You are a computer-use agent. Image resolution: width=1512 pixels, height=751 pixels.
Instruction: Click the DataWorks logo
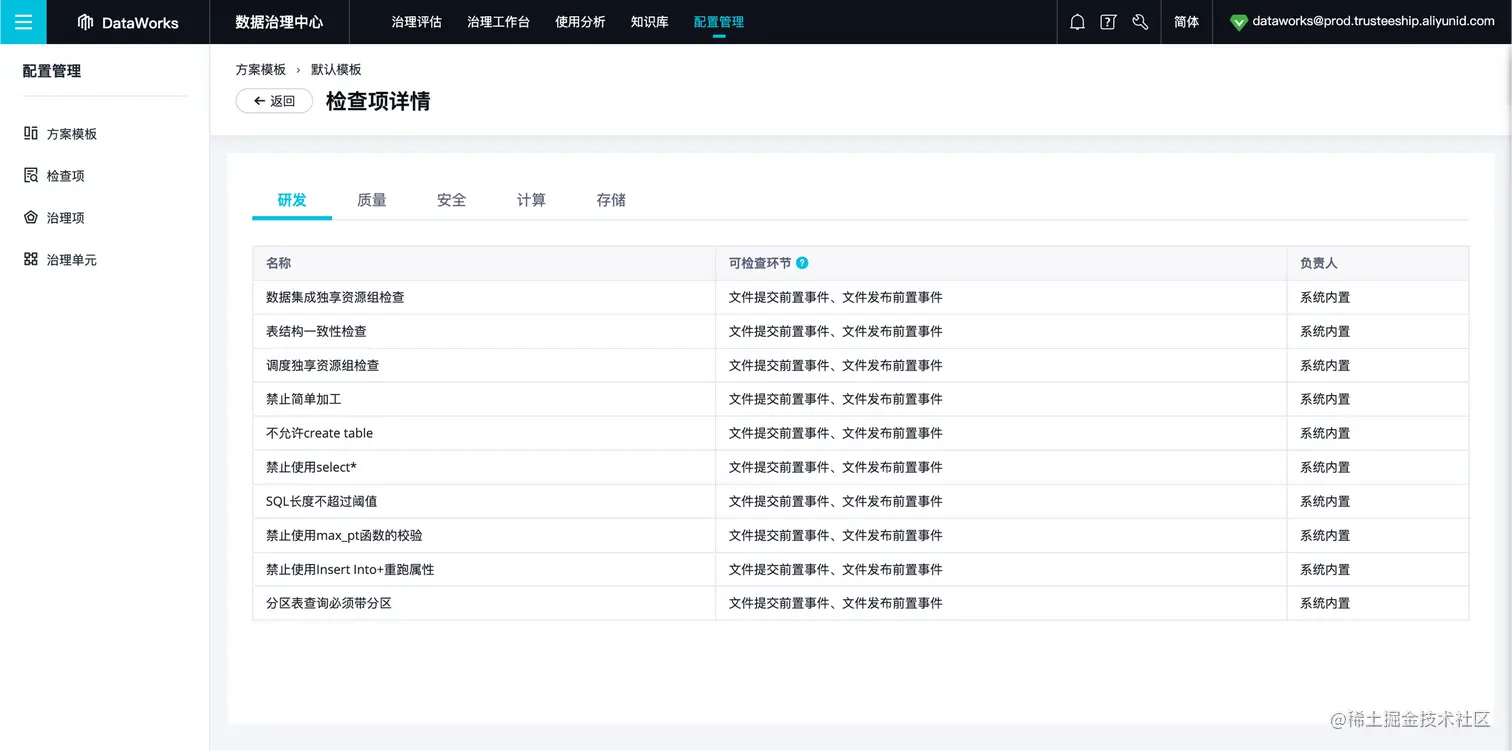(x=128, y=22)
